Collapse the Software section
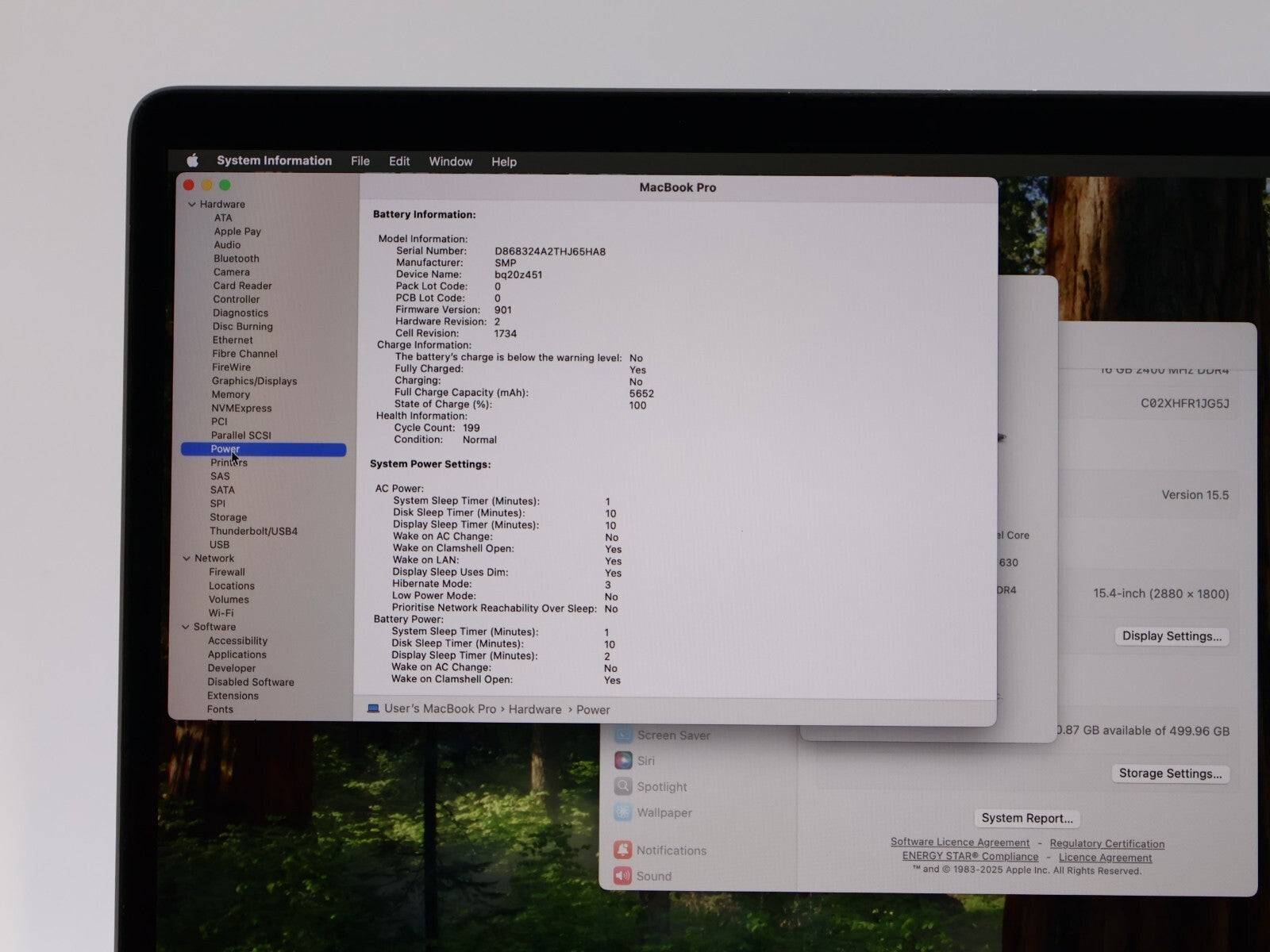 coord(186,627)
